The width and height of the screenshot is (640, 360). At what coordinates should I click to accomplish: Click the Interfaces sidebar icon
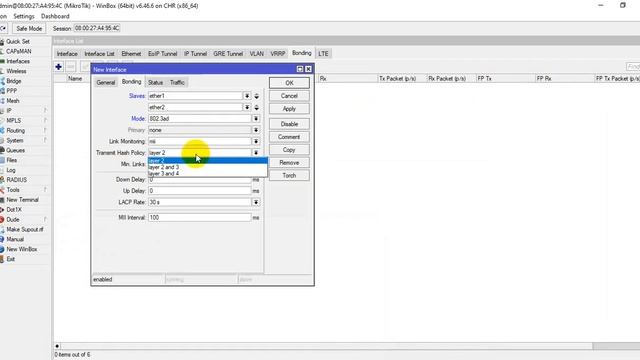[2, 61]
